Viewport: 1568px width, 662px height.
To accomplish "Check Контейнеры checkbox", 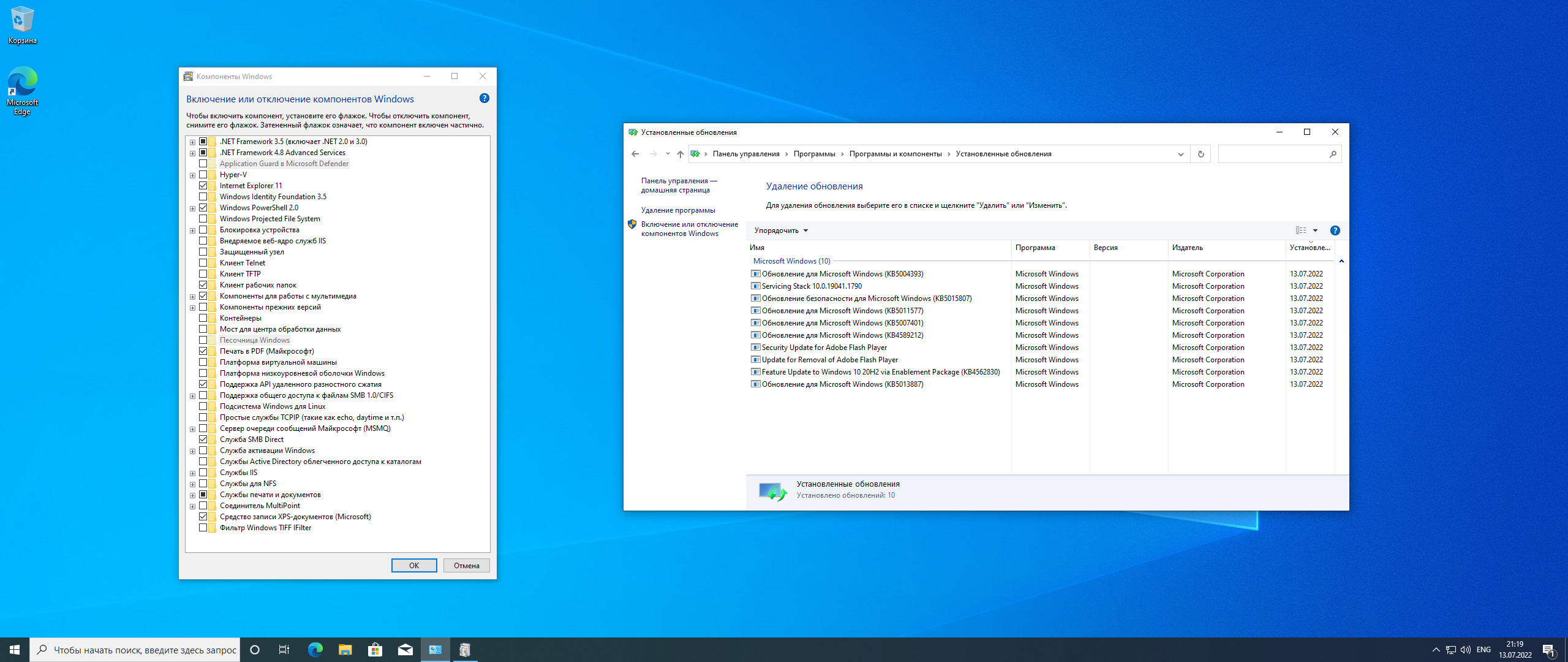I will click(203, 318).
